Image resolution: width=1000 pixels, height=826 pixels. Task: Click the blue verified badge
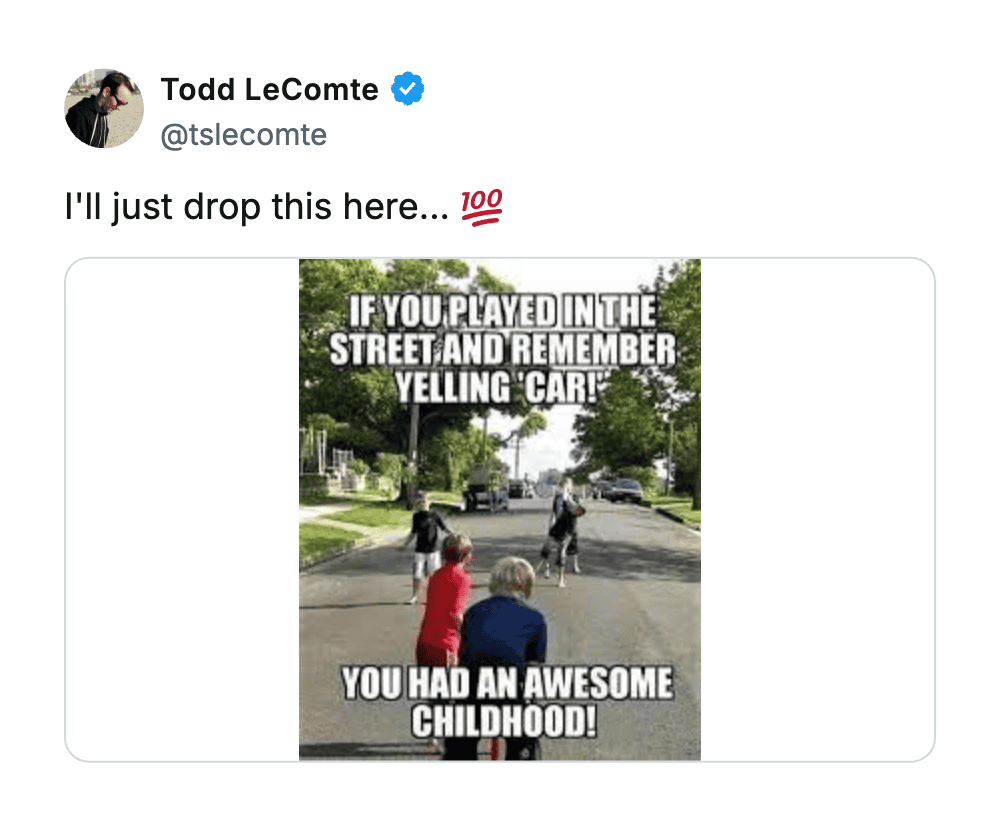point(407,90)
